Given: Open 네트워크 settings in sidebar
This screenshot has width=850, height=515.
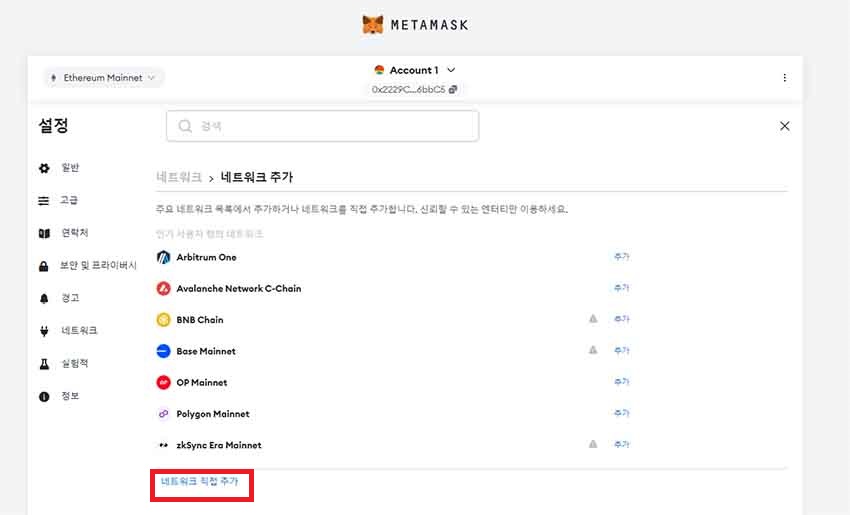Looking at the screenshot, I should (x=79, y=330).
